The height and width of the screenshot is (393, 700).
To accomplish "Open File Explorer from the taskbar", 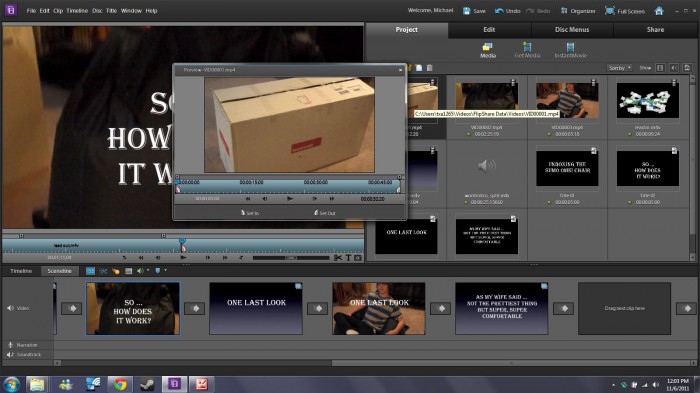I will [x=37, y=384].
